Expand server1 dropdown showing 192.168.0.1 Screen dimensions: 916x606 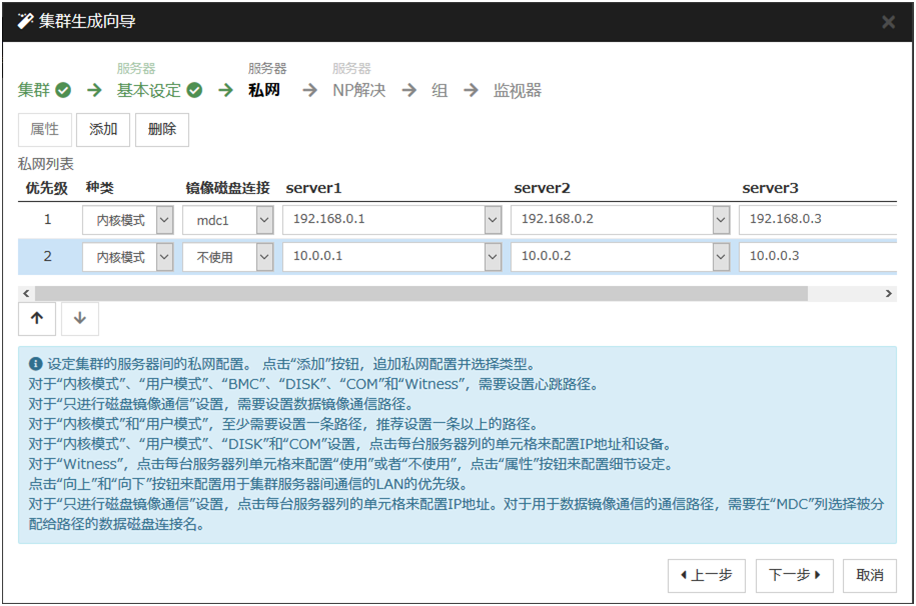[492, 219]
